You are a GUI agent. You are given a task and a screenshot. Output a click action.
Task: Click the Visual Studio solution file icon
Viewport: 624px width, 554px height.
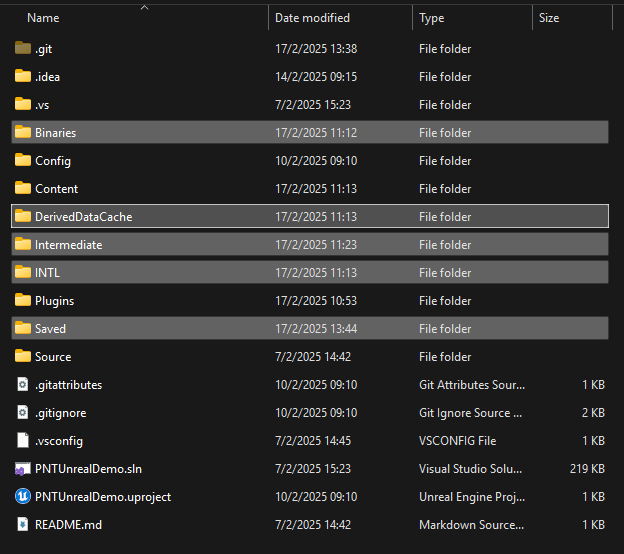click(23, 469)
